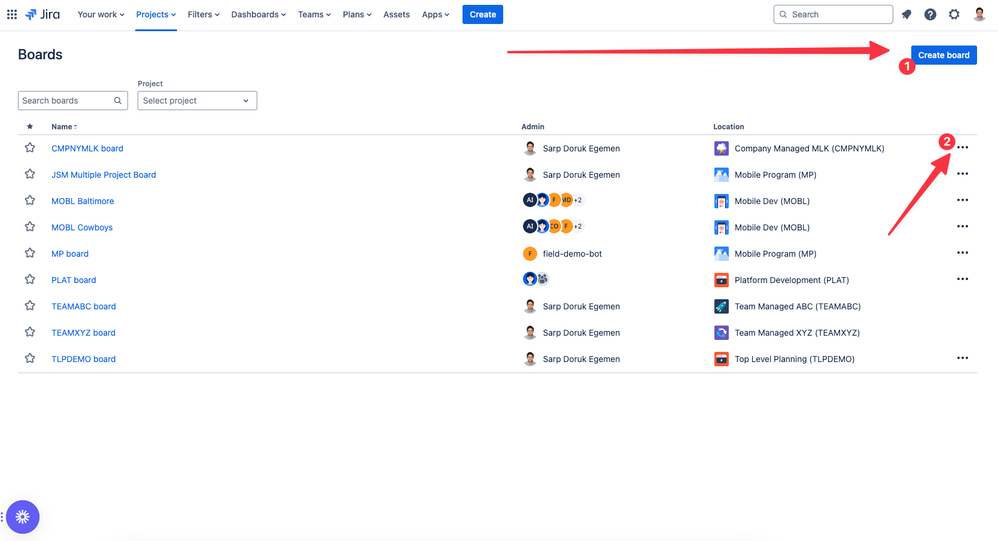Click the Jira logo
Viewport: 998px width, 541px height.
point(42,14)
